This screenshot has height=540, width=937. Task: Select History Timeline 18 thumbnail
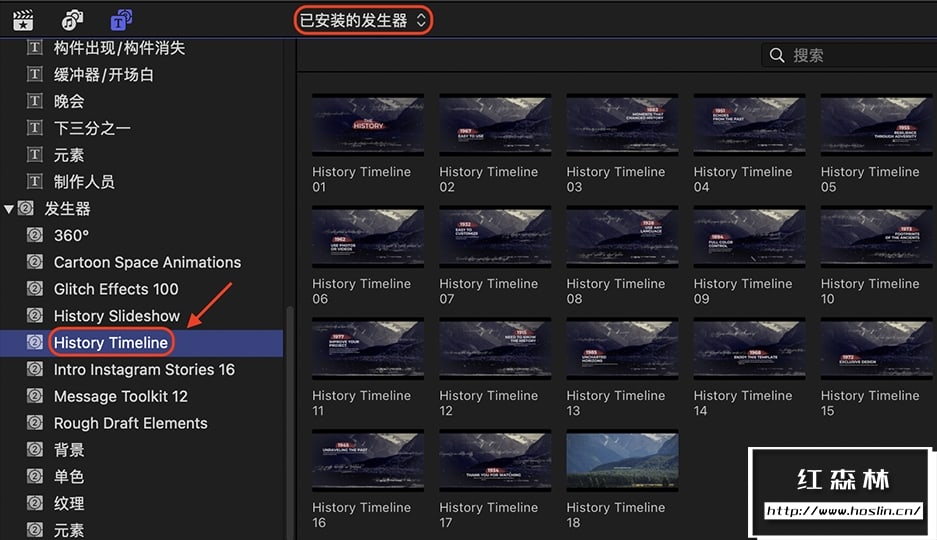[x=622, y=461]
